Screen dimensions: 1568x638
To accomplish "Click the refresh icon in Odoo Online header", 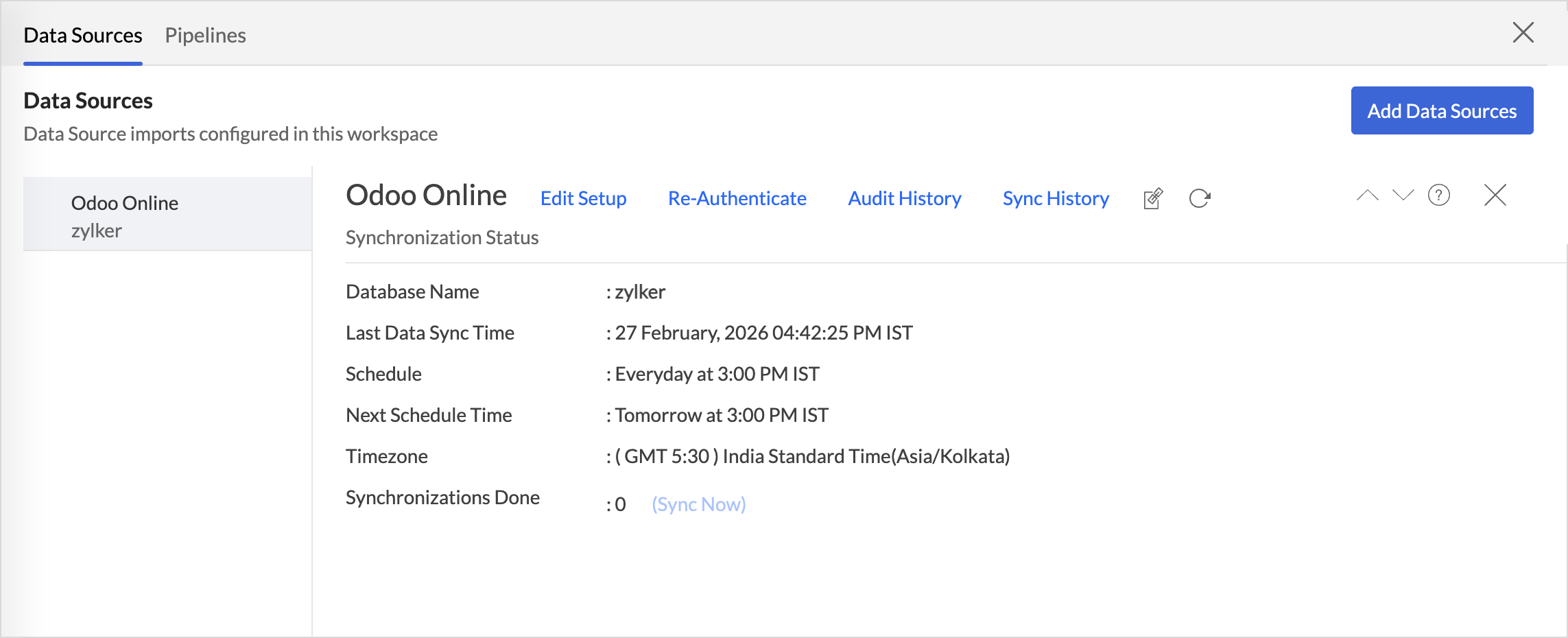I will [x=1199, y=198].
